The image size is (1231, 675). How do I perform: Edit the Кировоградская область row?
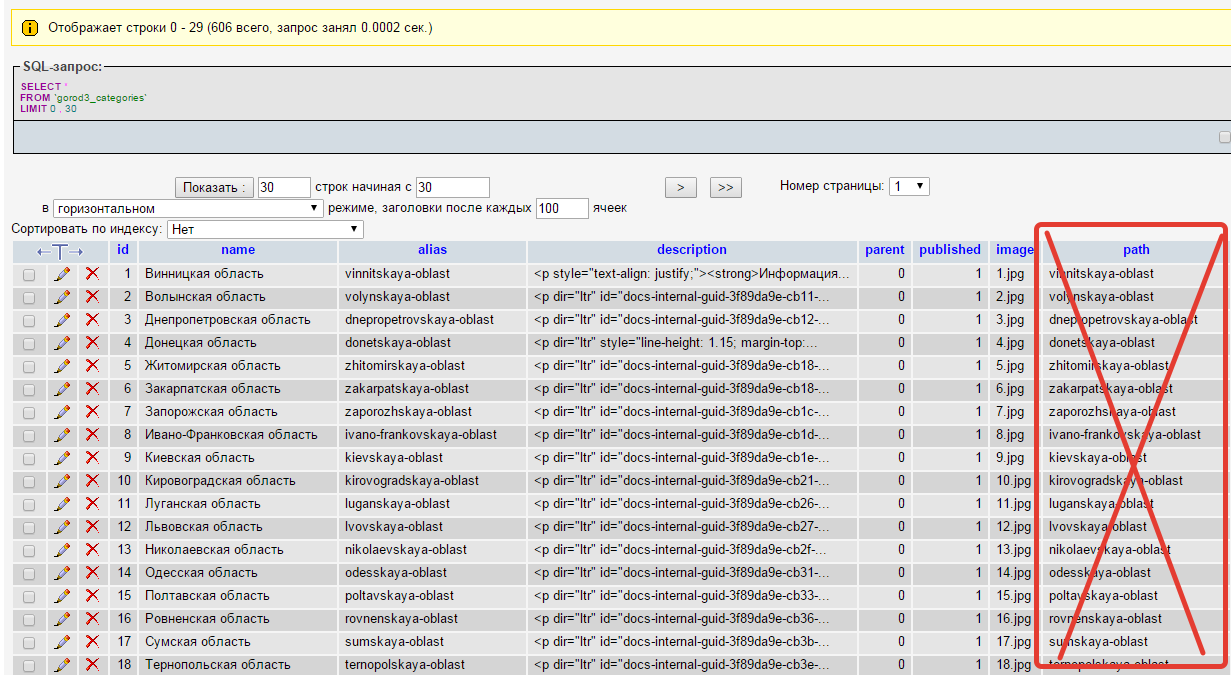click(62, 481)
